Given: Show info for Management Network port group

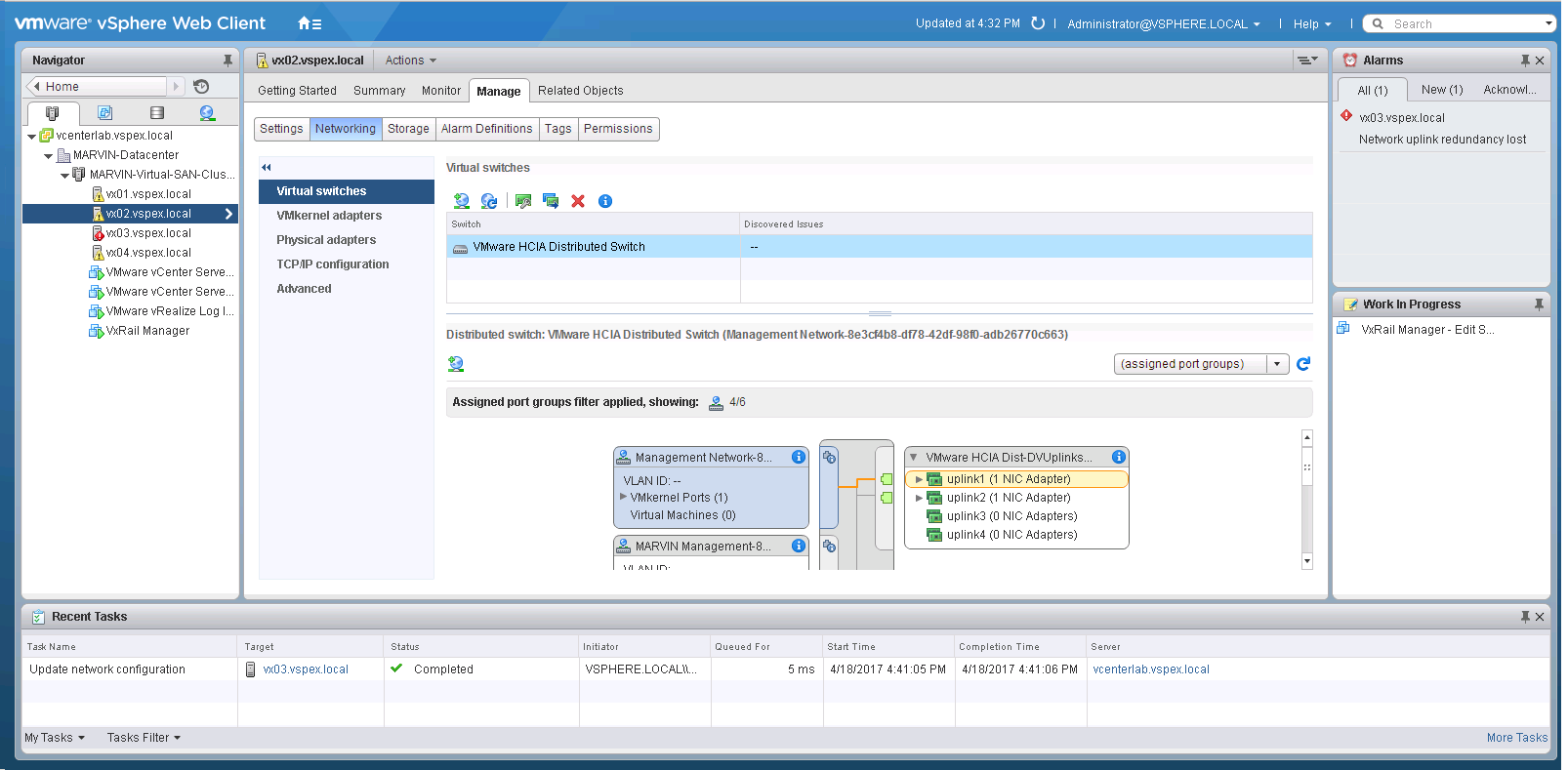Looking at the screenshot, I should [798, 457].
